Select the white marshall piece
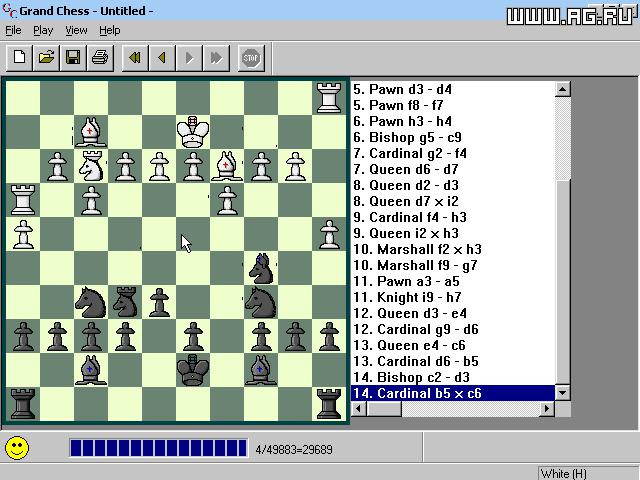 tap(91, 165)
